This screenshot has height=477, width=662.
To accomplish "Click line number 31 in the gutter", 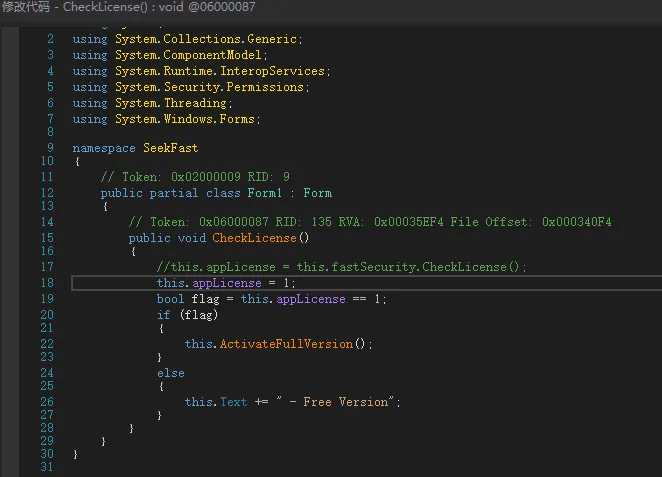I will pos(47,467).
